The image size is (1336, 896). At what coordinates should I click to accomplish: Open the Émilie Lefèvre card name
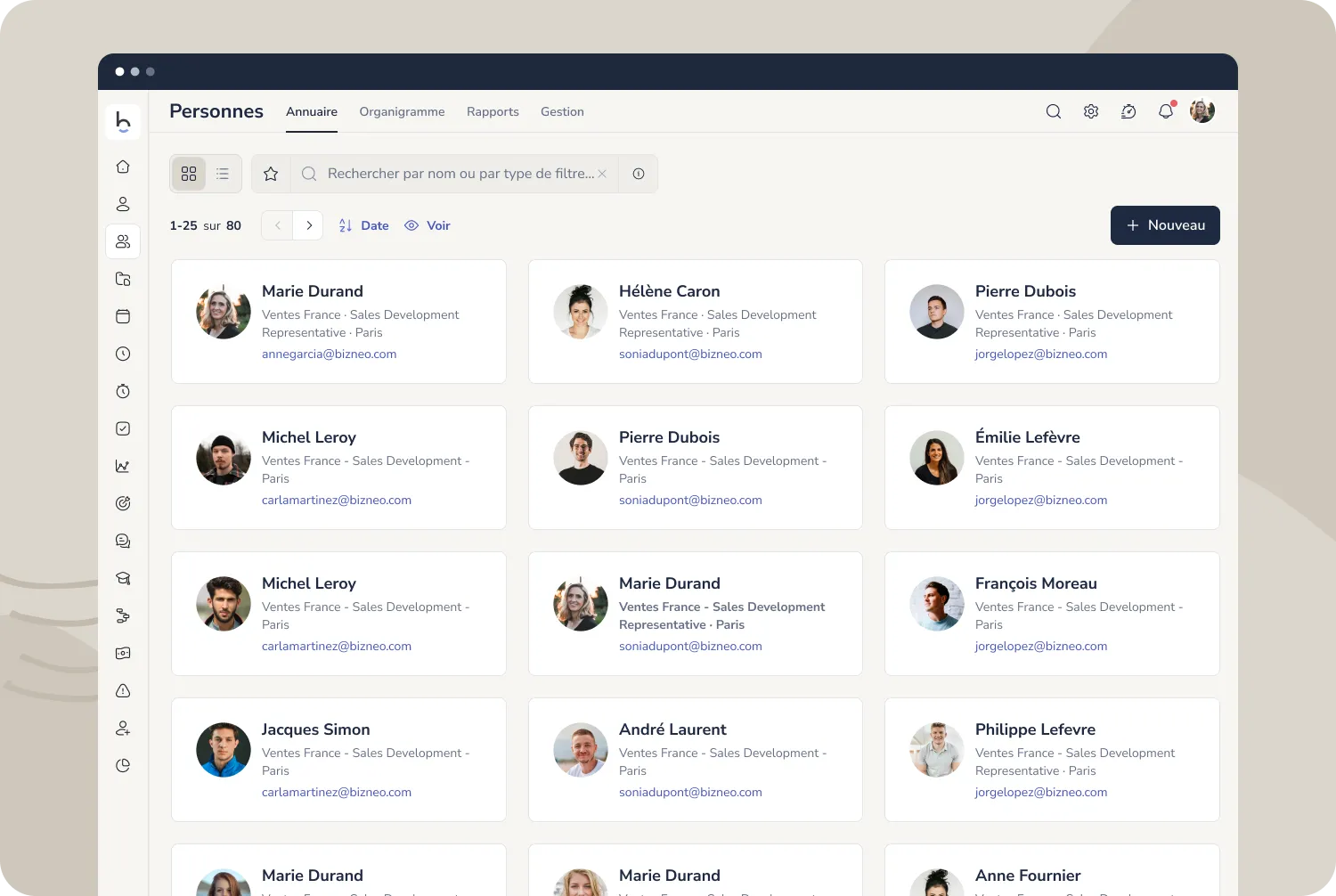(x=1027, y=437)
